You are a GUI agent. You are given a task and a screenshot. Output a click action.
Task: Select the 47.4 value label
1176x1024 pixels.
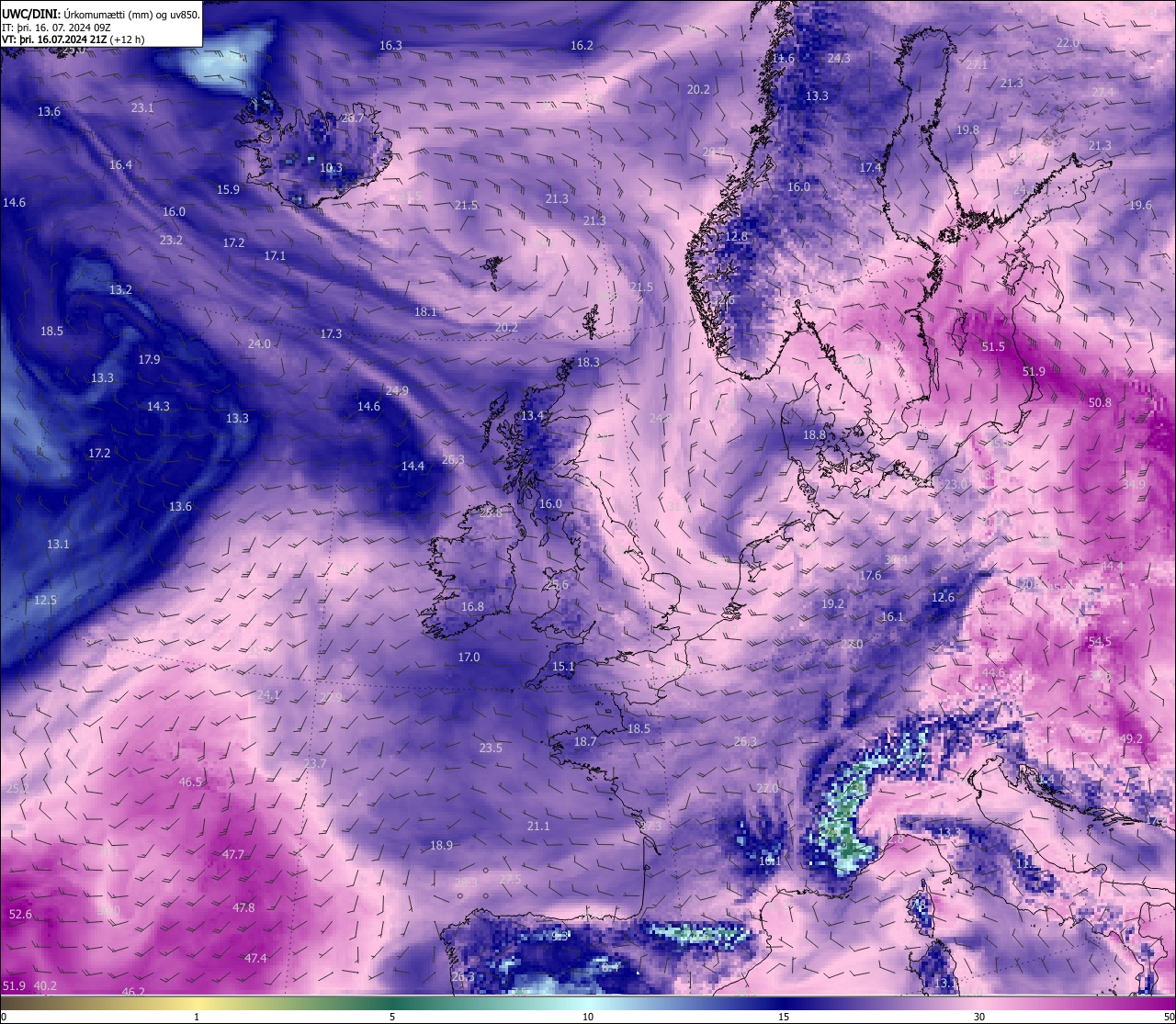point(255,958)
